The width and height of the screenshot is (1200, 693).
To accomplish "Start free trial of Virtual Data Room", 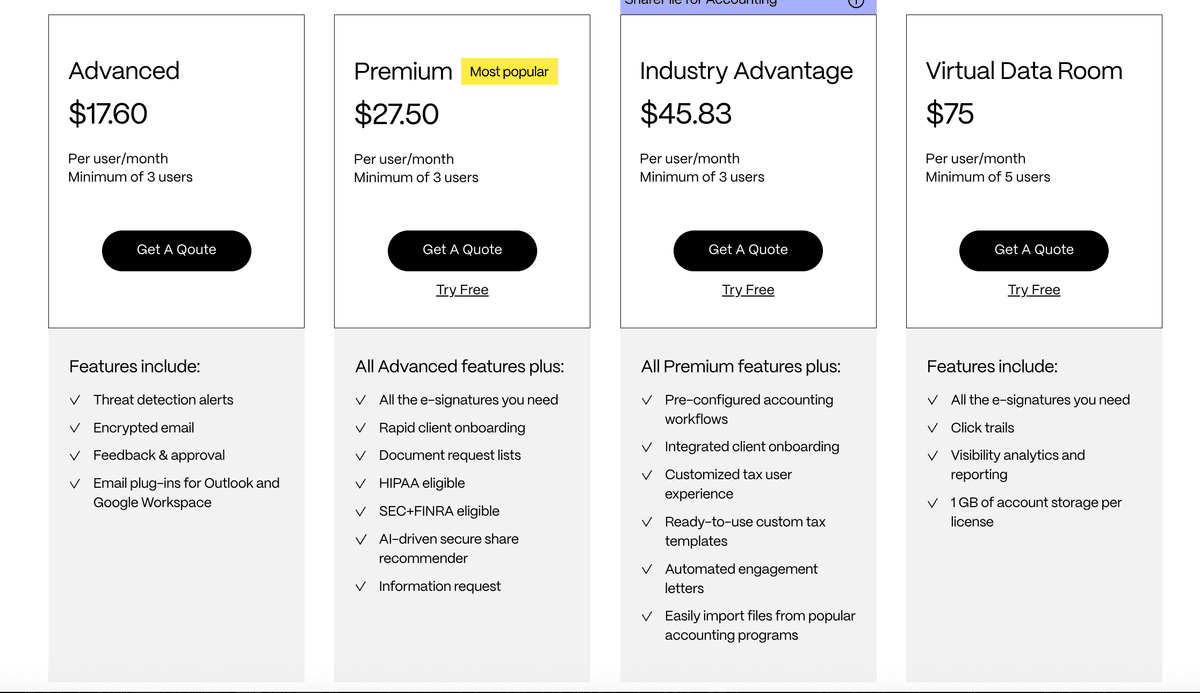I will point(1033,290).
